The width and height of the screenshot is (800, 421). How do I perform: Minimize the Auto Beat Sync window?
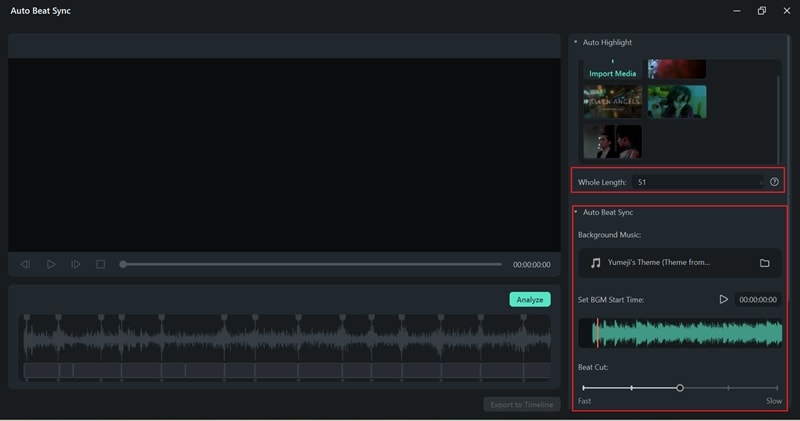coord(737,11)
